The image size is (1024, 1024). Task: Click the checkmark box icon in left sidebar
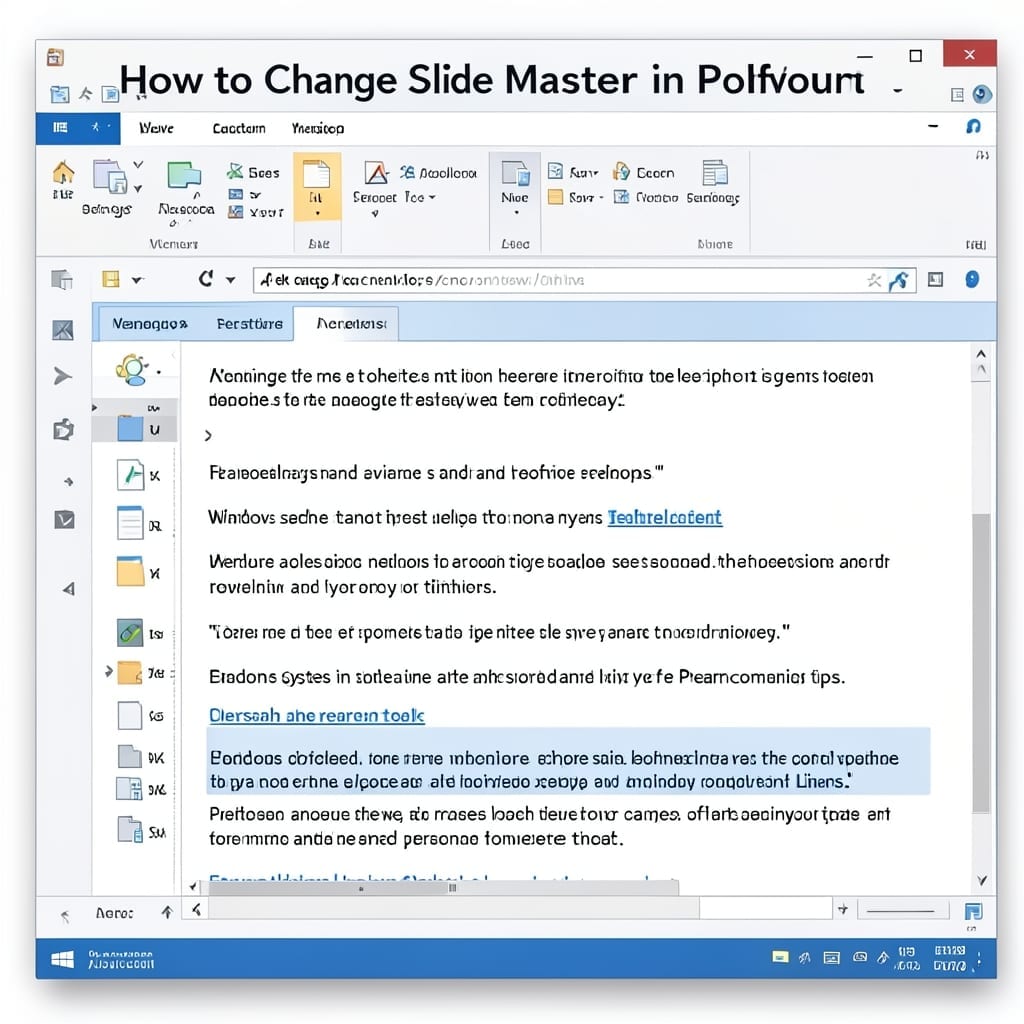point(64,520)
